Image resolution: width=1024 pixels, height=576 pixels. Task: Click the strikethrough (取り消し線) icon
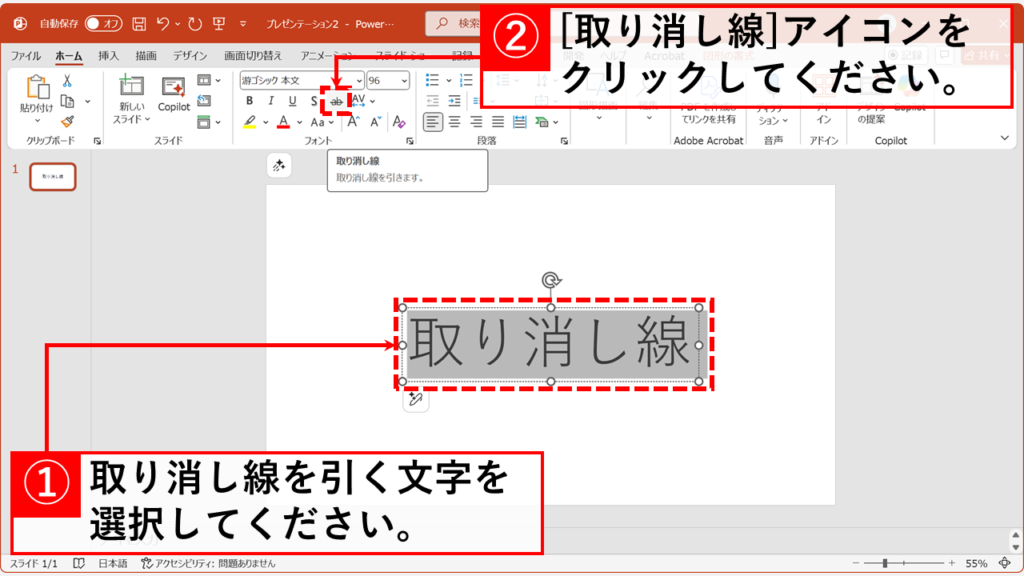(x=336, y=101)
